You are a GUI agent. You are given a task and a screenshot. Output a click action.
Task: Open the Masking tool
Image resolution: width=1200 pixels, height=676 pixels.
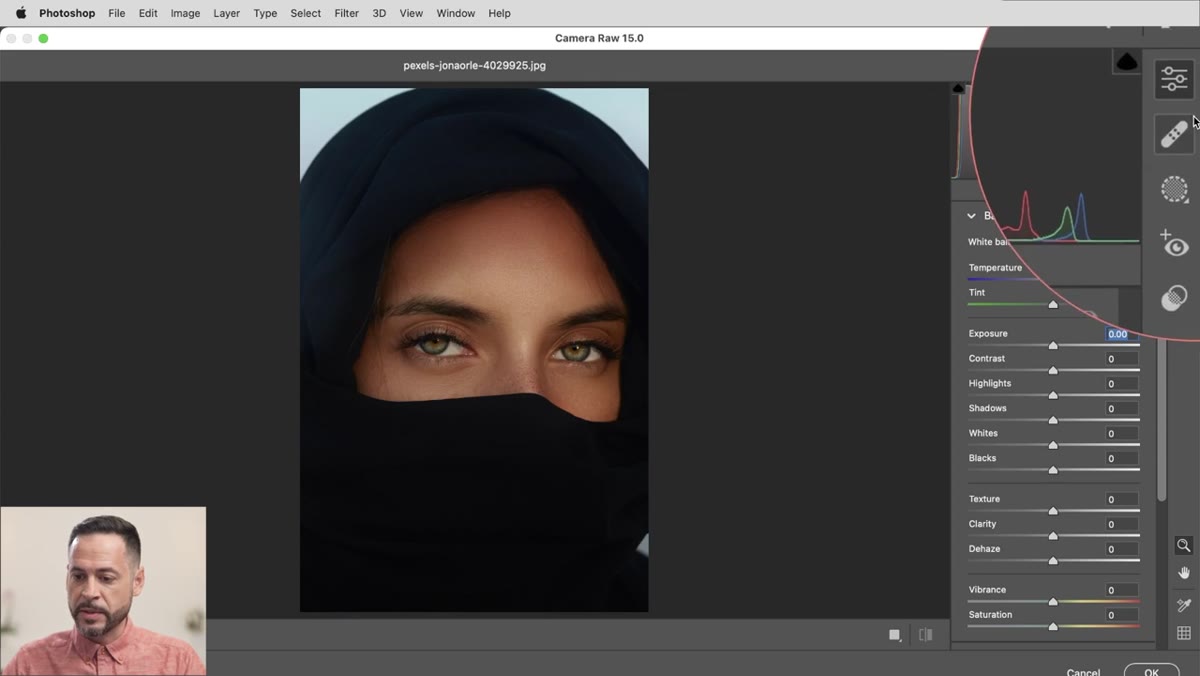tap(1174, 189)
